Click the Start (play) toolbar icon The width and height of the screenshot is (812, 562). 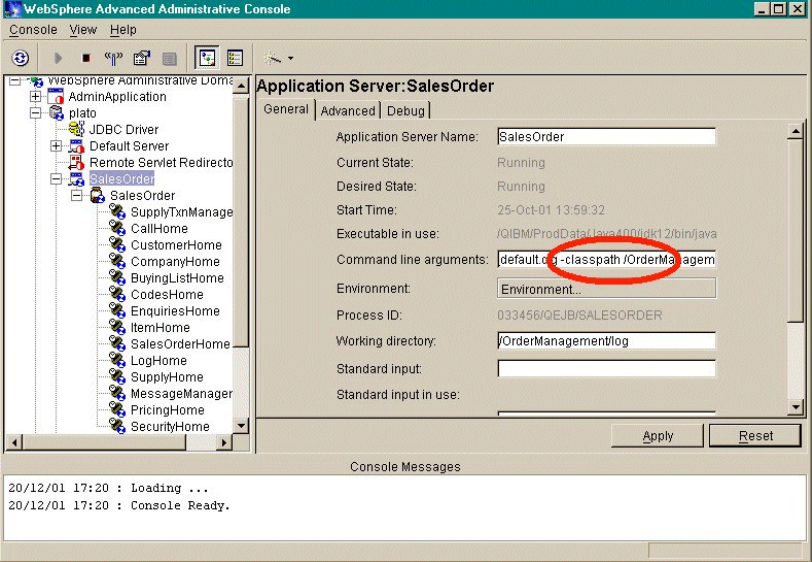point(58,58)
